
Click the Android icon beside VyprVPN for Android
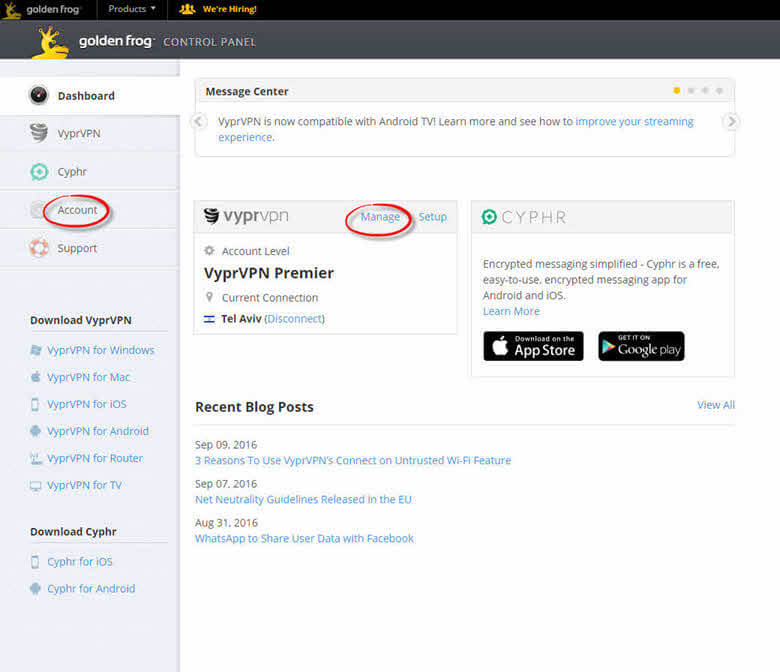[35, 431]
